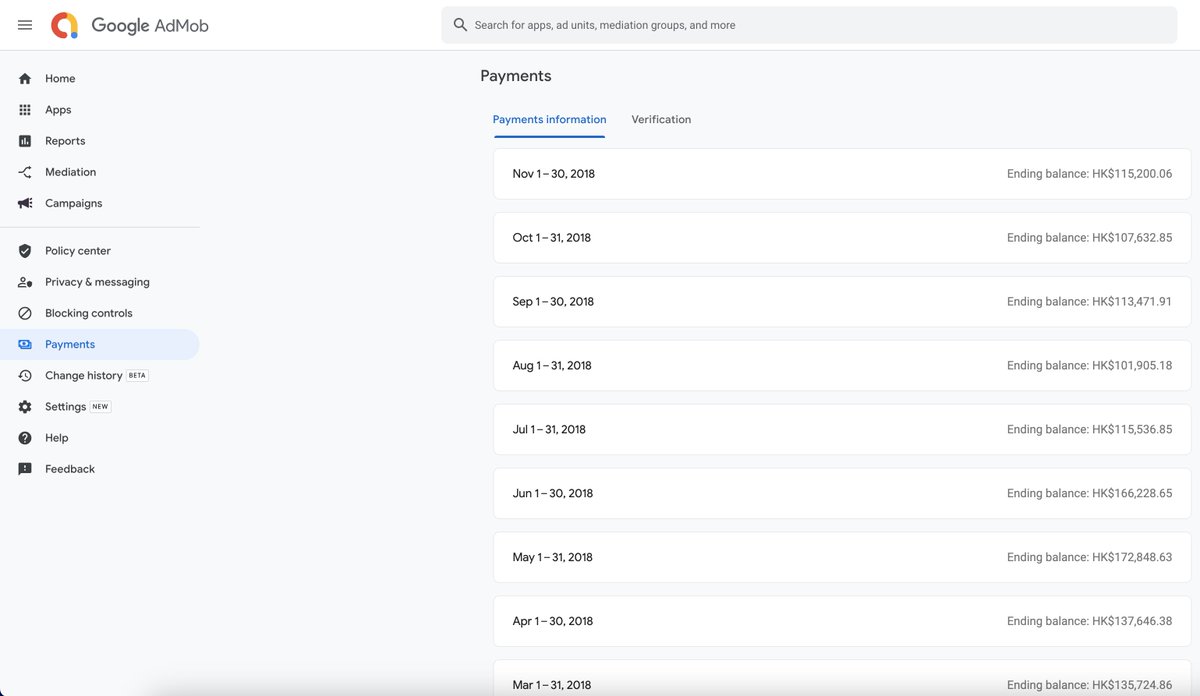
Task: Click the Mediation split-arrow icon
Action: click(24, 171)
